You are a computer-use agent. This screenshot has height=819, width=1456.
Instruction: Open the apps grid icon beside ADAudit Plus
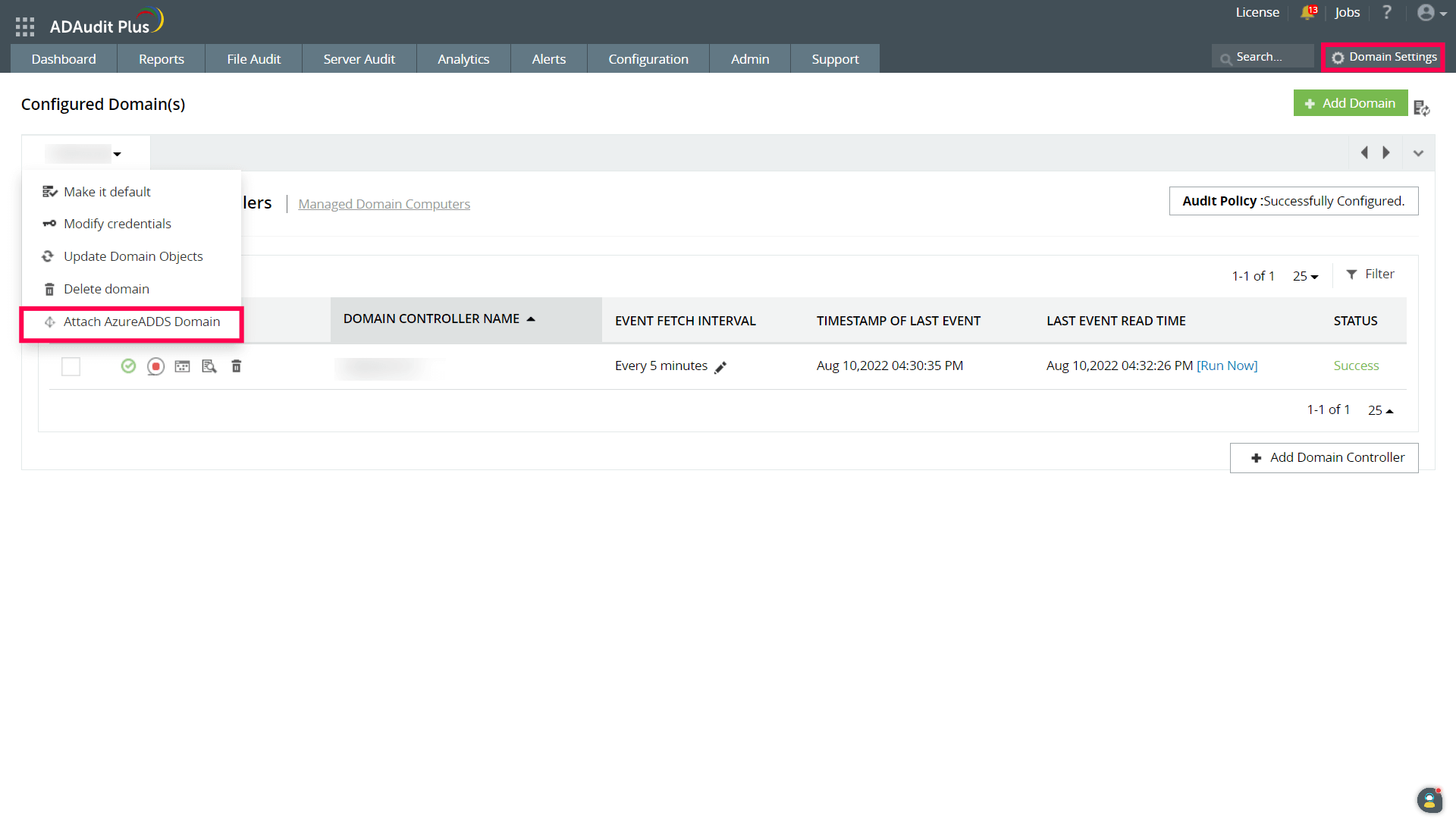[25, 27]
